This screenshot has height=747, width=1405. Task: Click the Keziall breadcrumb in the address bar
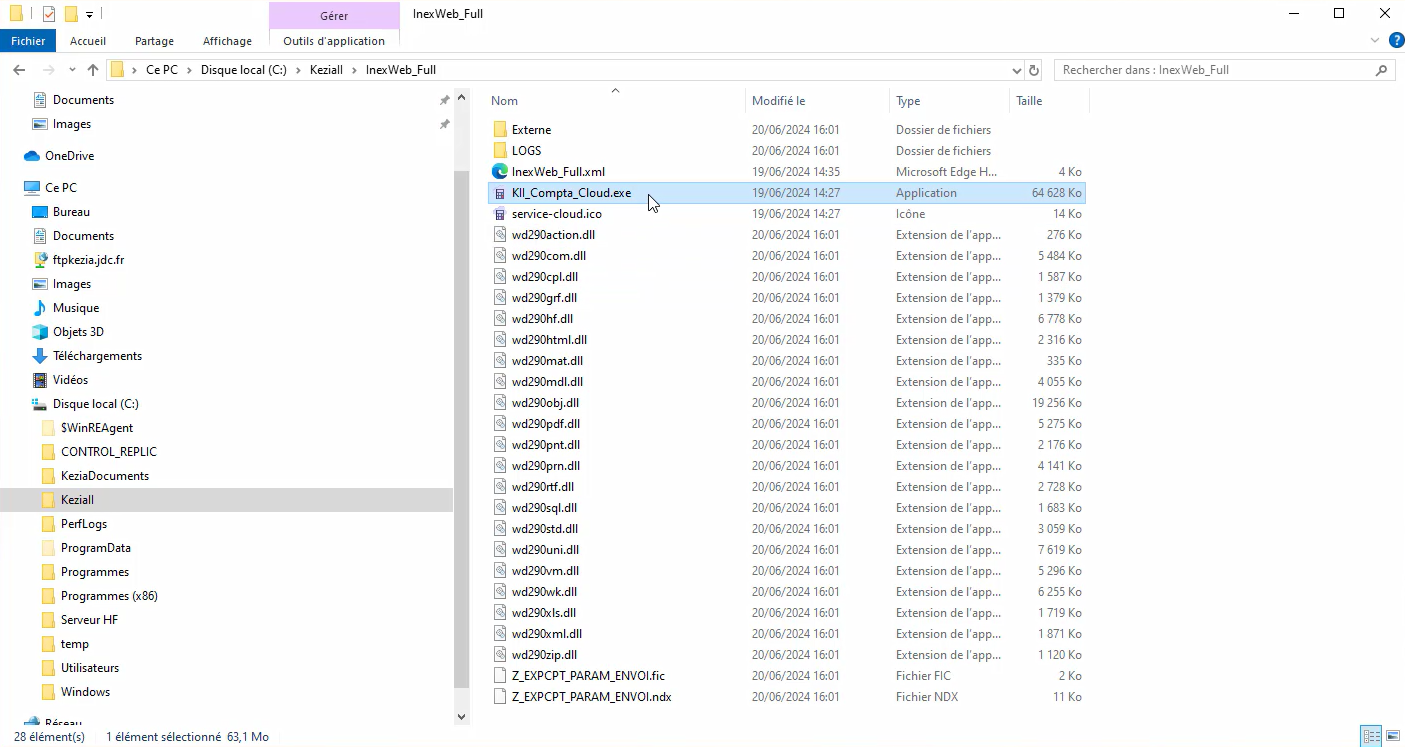click(327, 70)
